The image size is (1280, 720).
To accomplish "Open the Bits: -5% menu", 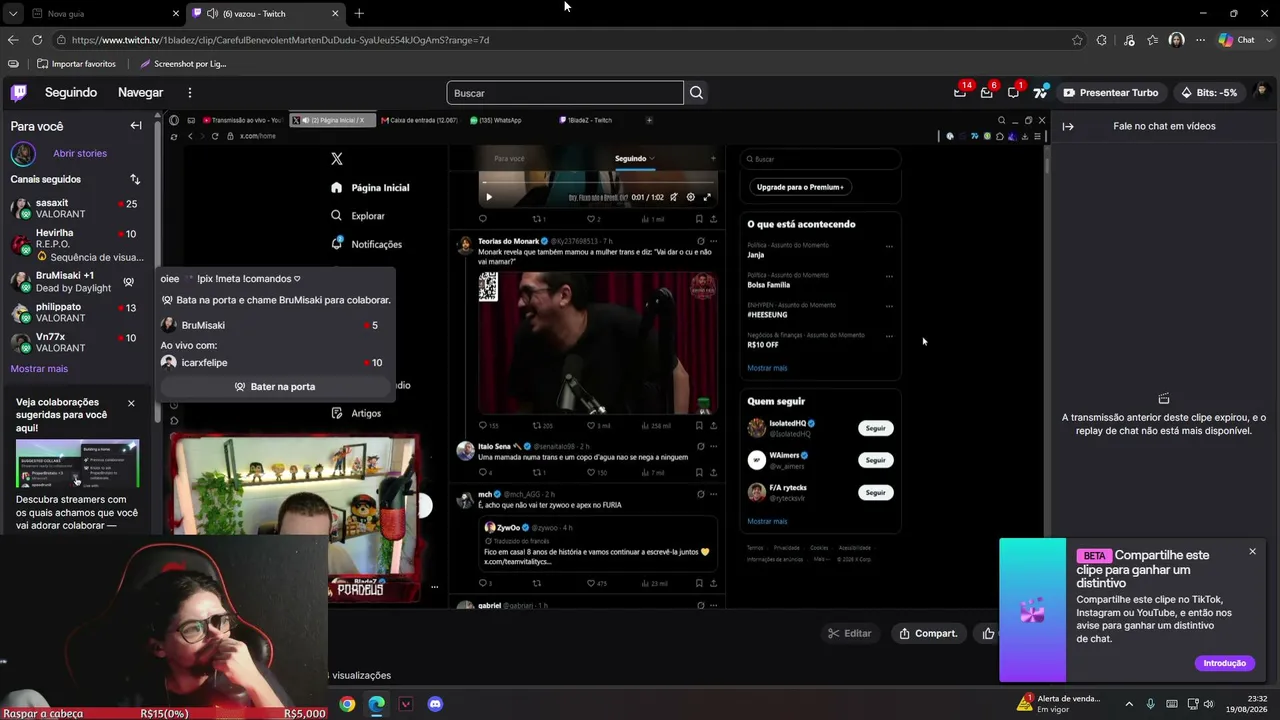I will click(1210, 93).
